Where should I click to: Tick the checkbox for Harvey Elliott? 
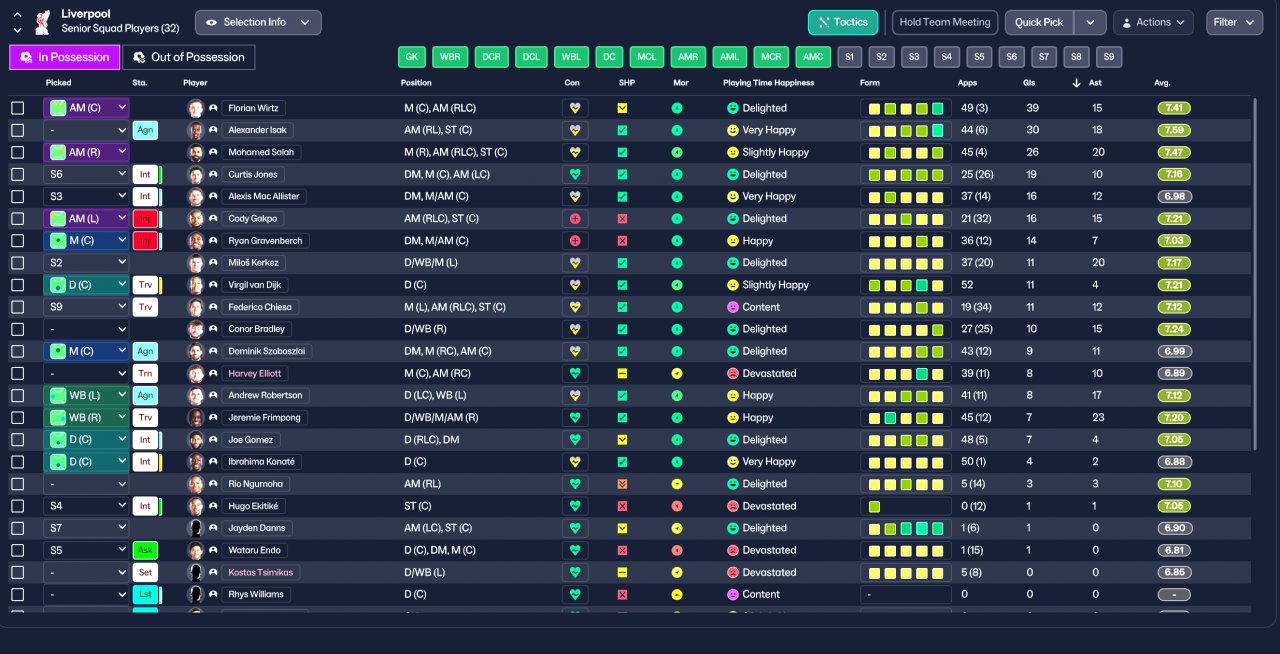(x=17, y=373)
